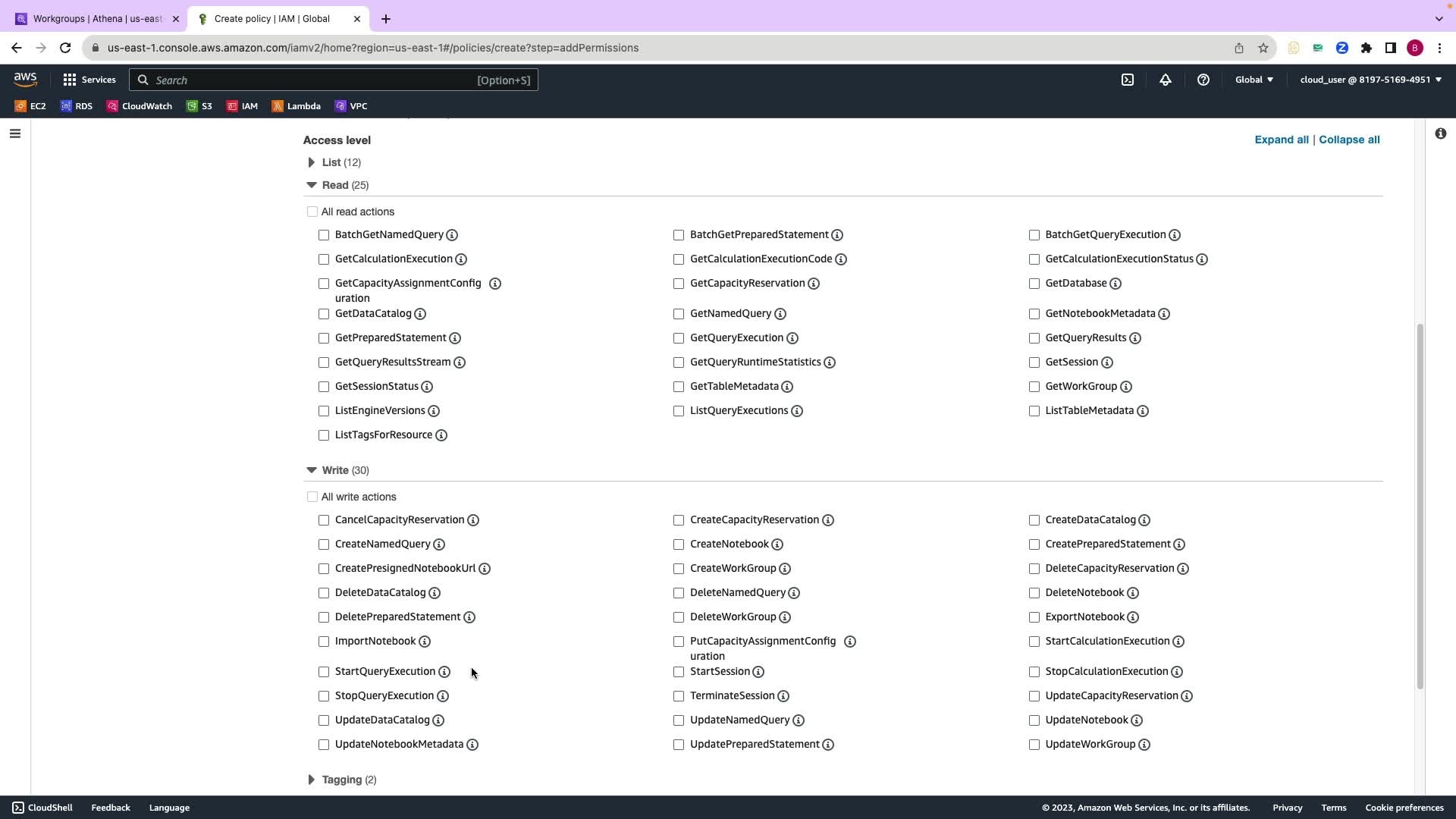This screenshot has height=819, width=1456.
Task: Open the help question mark icon
Action: [1203, 80]
